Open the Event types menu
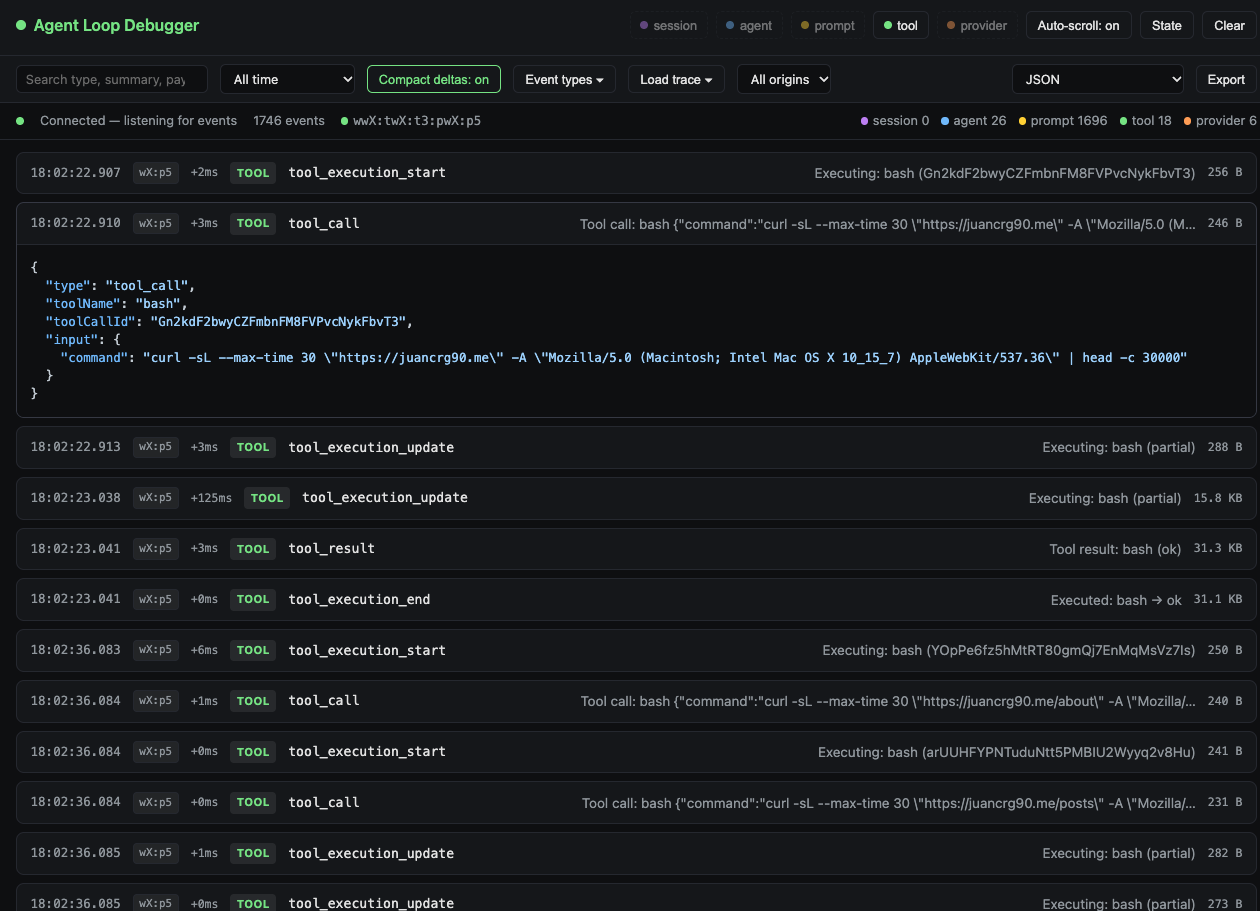Image resolution: width=1260 pixels, height=911 pixels. (x=564, y=79)
